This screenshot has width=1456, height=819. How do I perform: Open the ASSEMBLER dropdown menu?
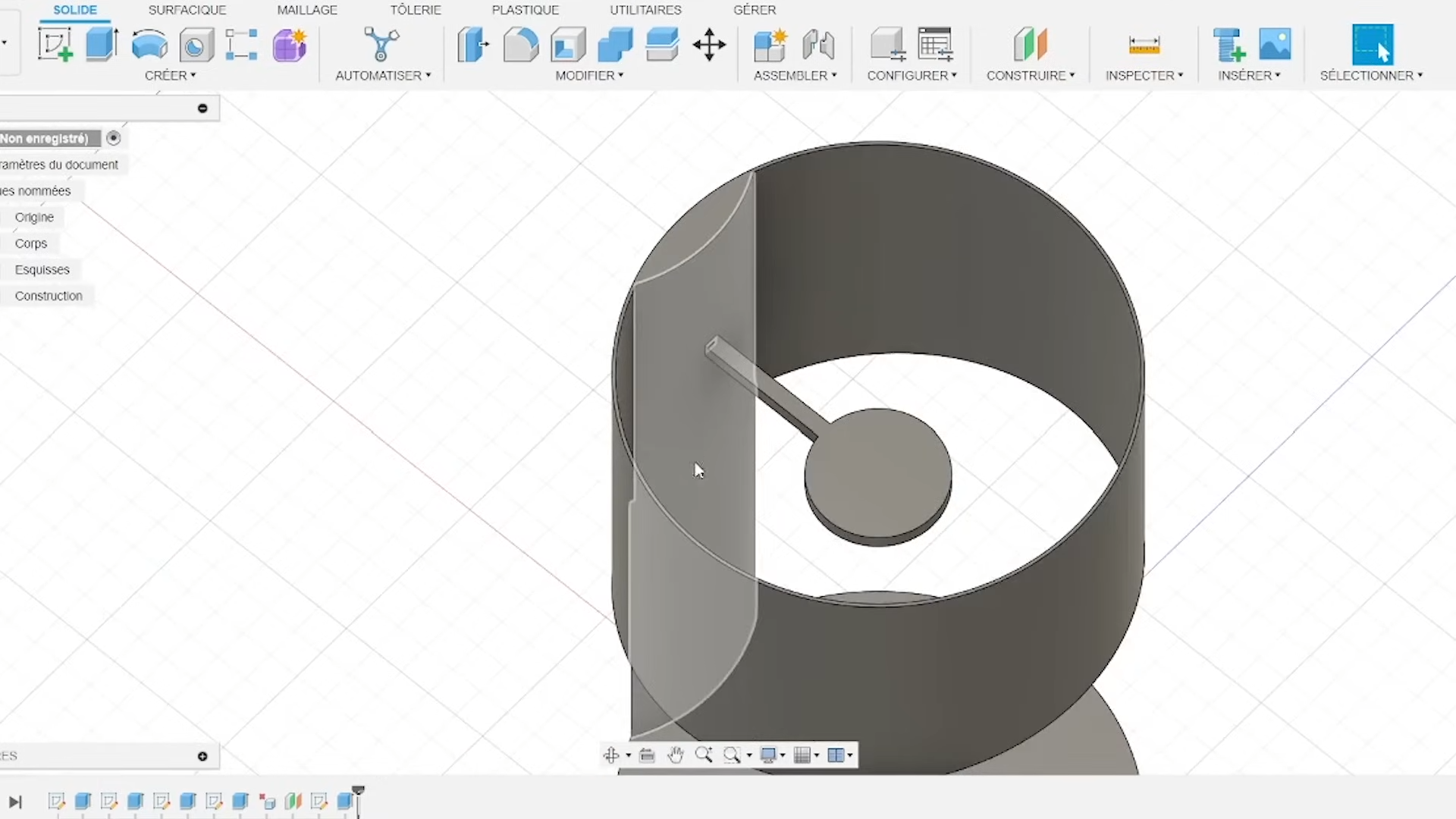(x=795, y=76)
